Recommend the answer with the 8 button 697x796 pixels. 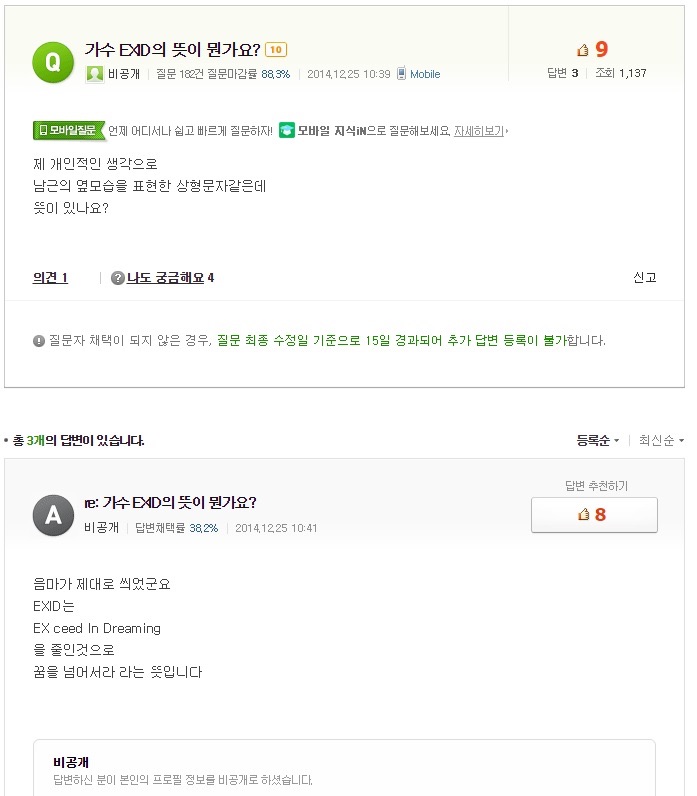tap(594, 515)
